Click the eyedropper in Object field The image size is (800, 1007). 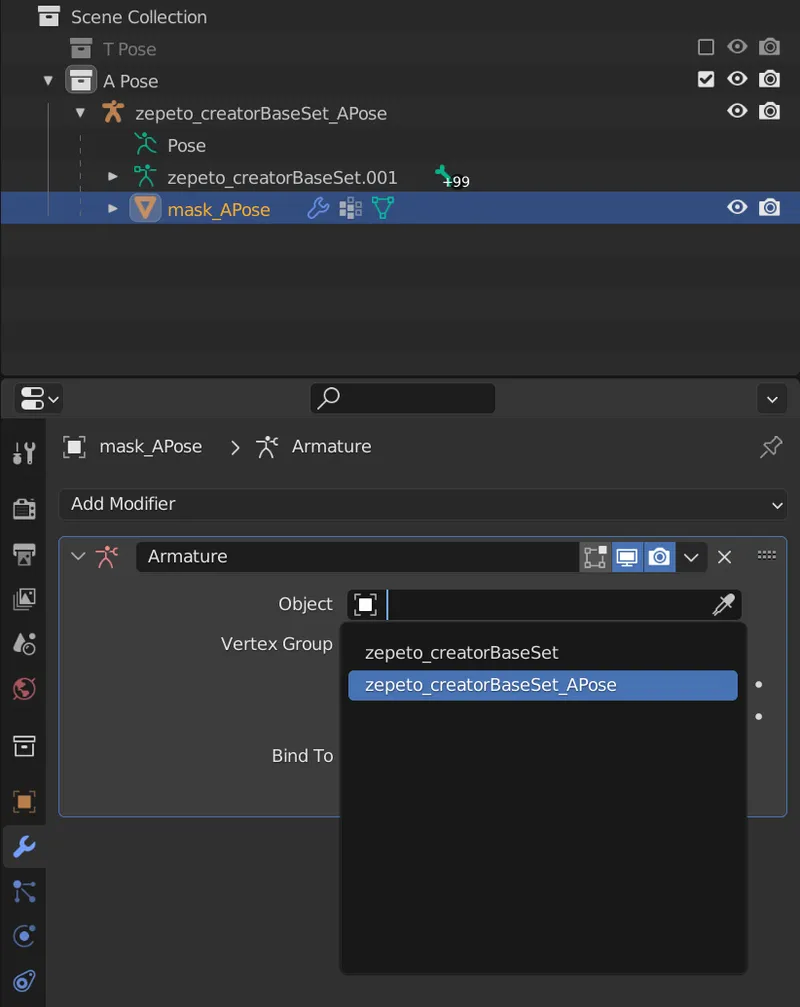pos(723,605)
